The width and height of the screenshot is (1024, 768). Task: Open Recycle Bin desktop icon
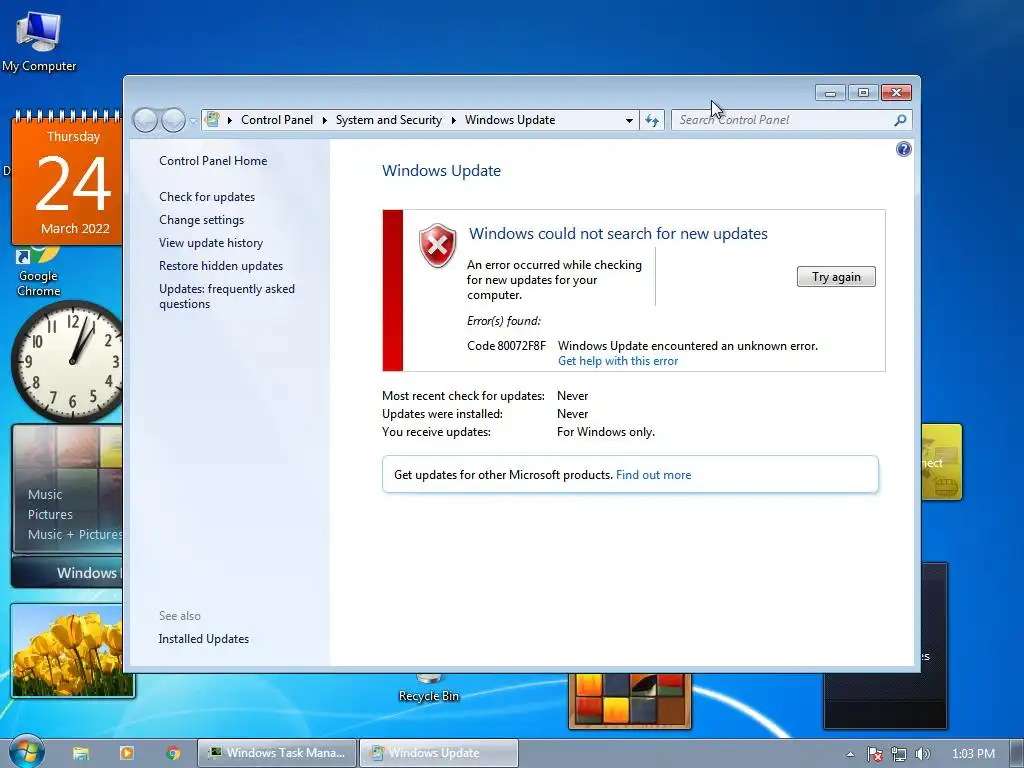pos(429,688)
